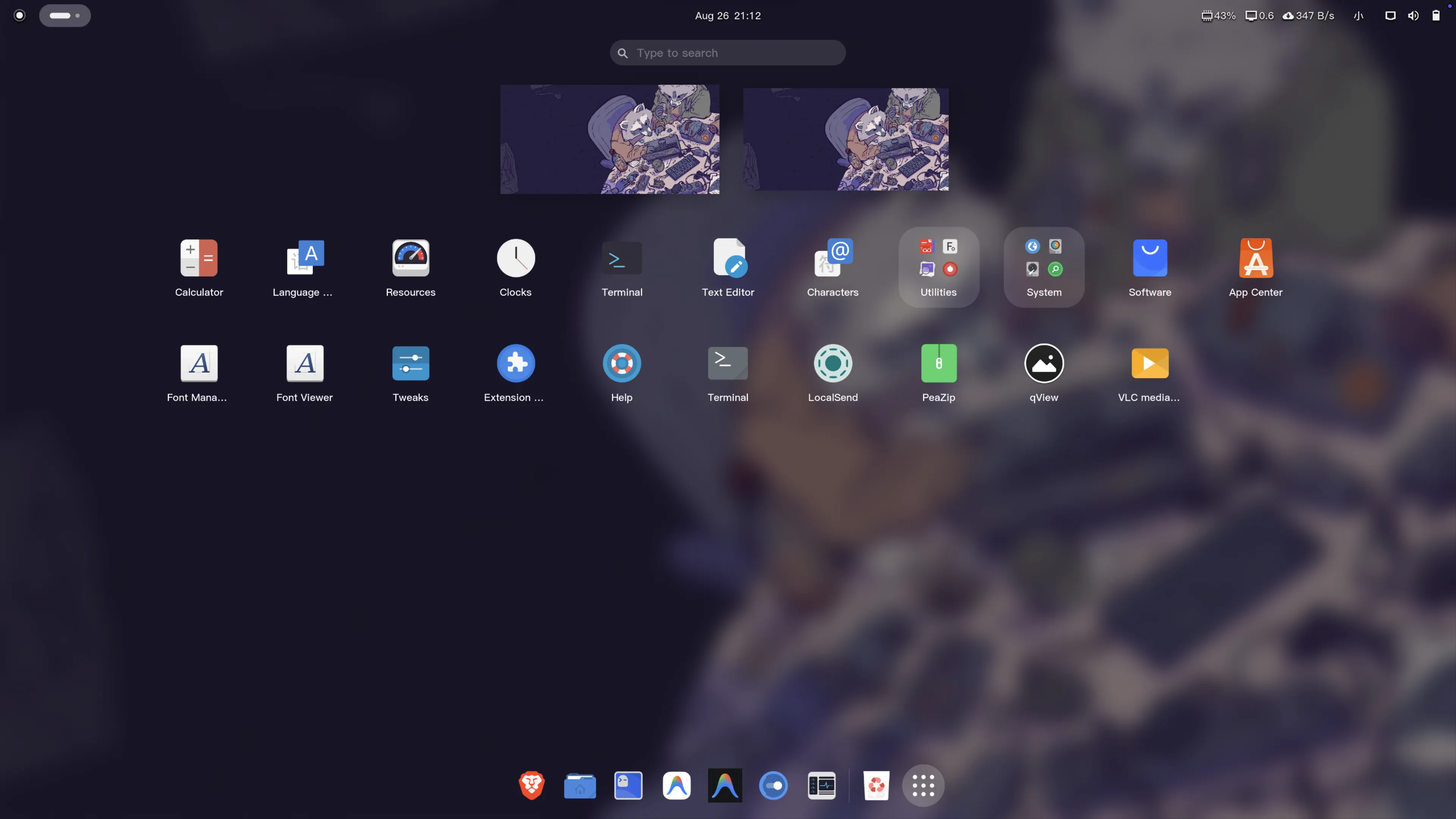The image size is (1456, 819).
Task: Open Terminal next to Clocks
Action: [x=622, y=258]
